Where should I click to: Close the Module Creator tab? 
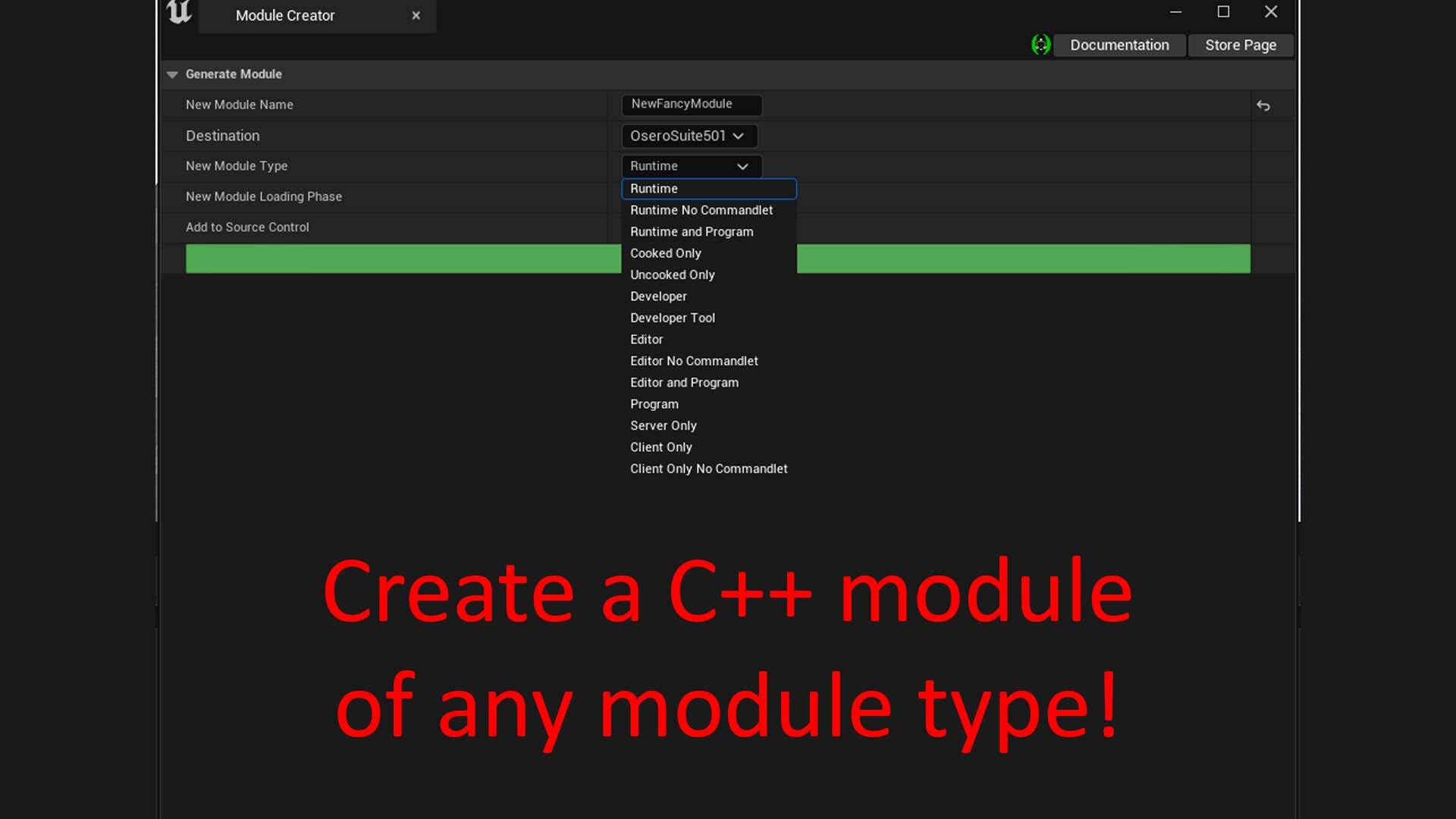[x=416, y=15]
